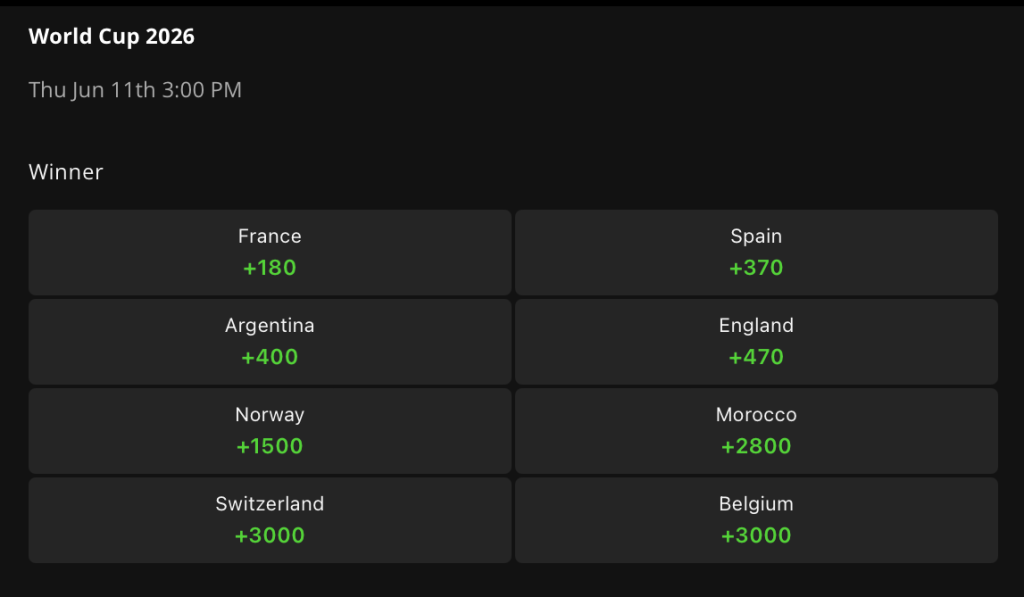The width and height of the screenshot is (1024, 597).
Task: Open the World Cup 2026 event title
Action: pyautogui.click(x=112, y=37)
